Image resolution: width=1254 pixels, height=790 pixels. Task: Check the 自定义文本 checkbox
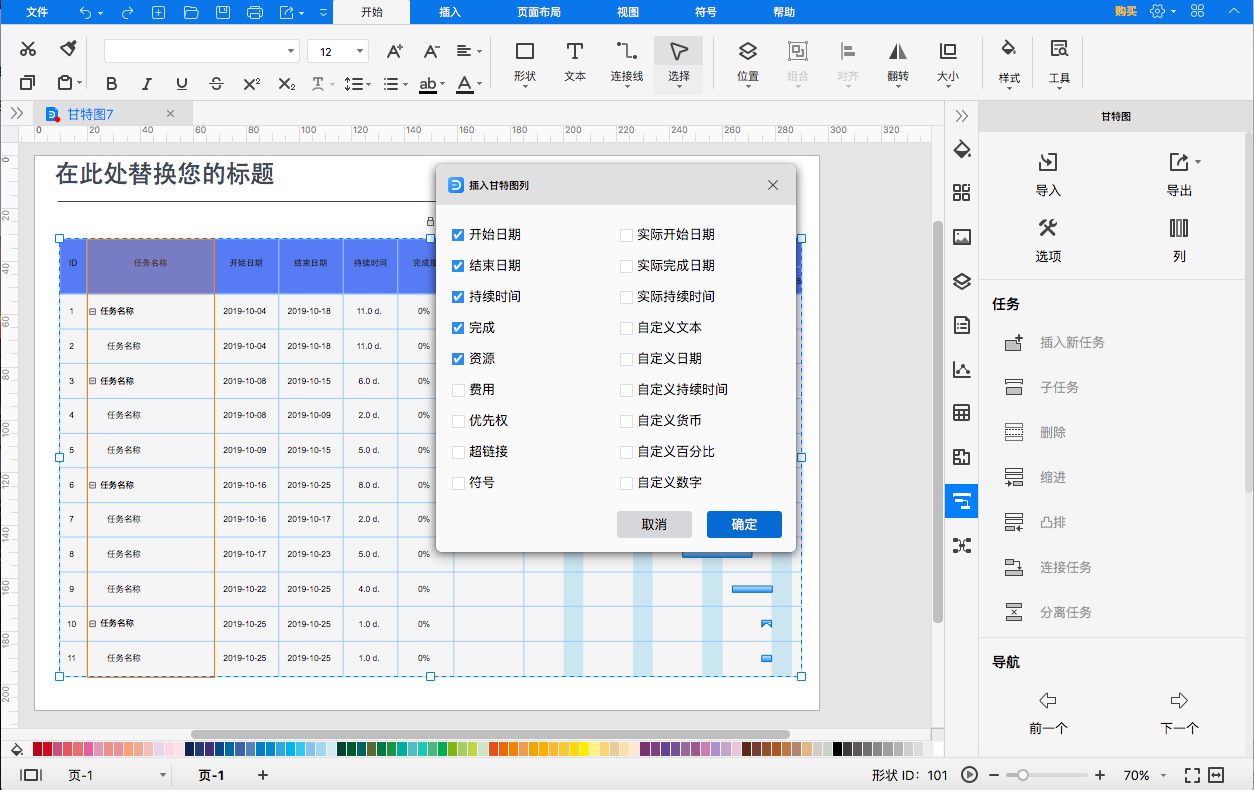click(626, 328)
